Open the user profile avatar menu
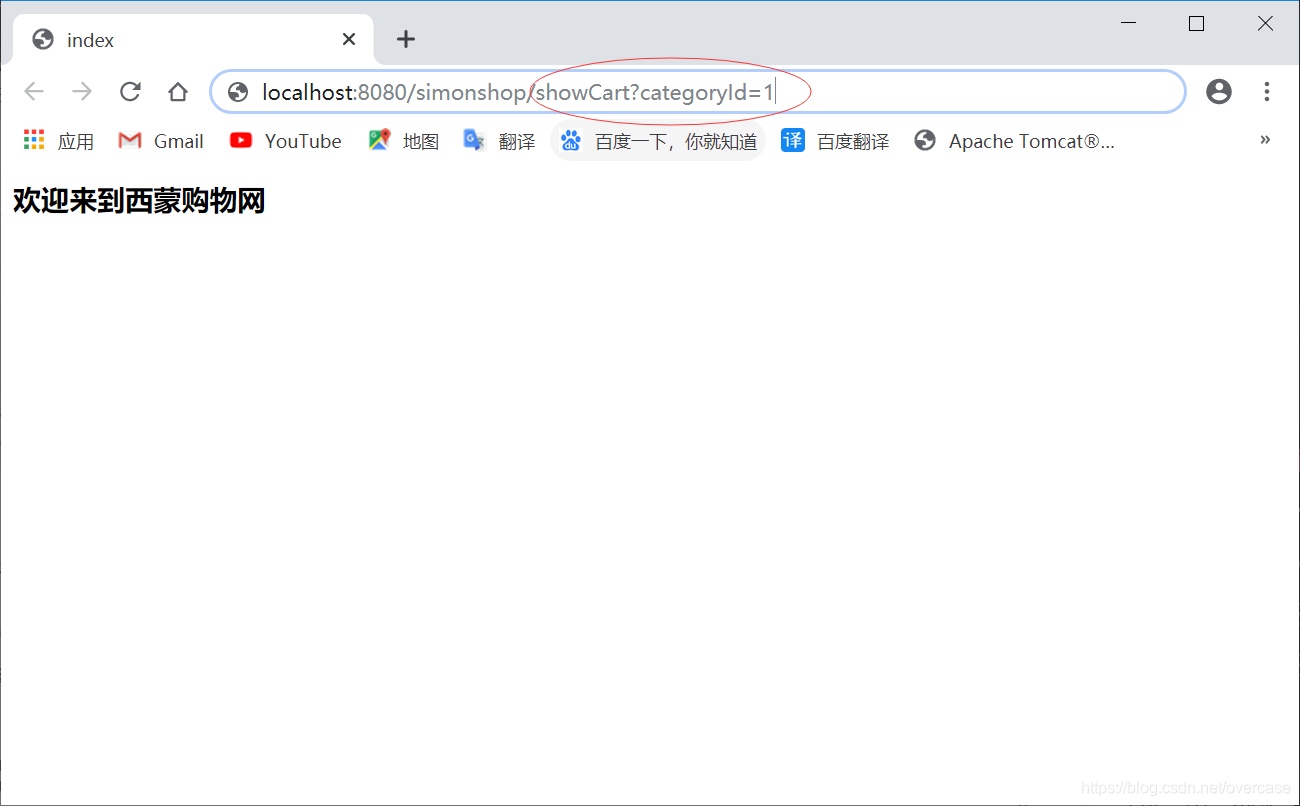 [1219, 92]
